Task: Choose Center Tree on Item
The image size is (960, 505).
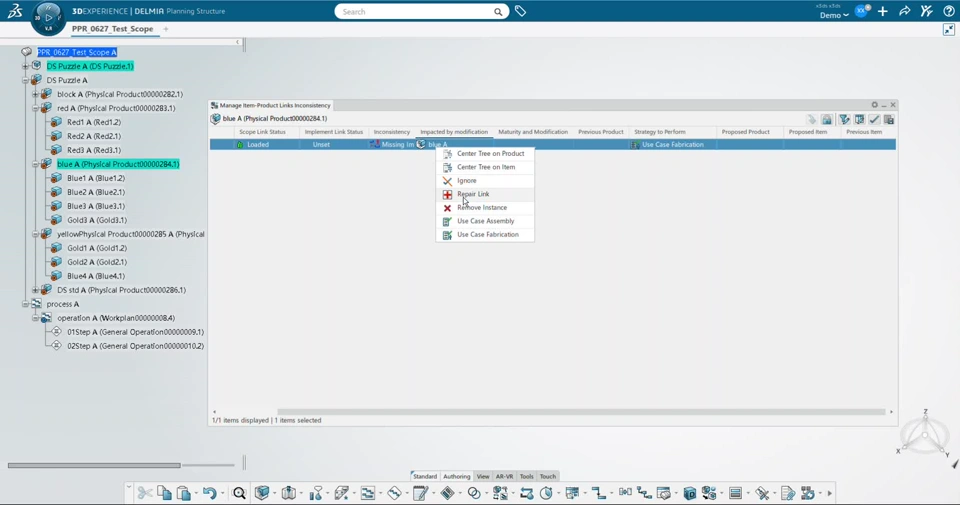Action: click(485, 167)
